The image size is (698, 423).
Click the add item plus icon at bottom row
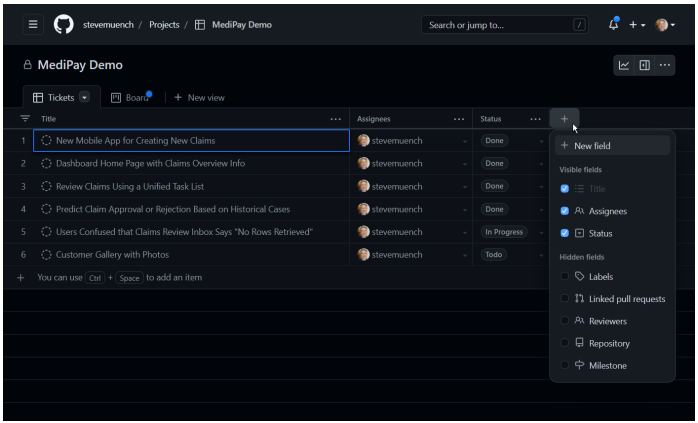point(20,278)
